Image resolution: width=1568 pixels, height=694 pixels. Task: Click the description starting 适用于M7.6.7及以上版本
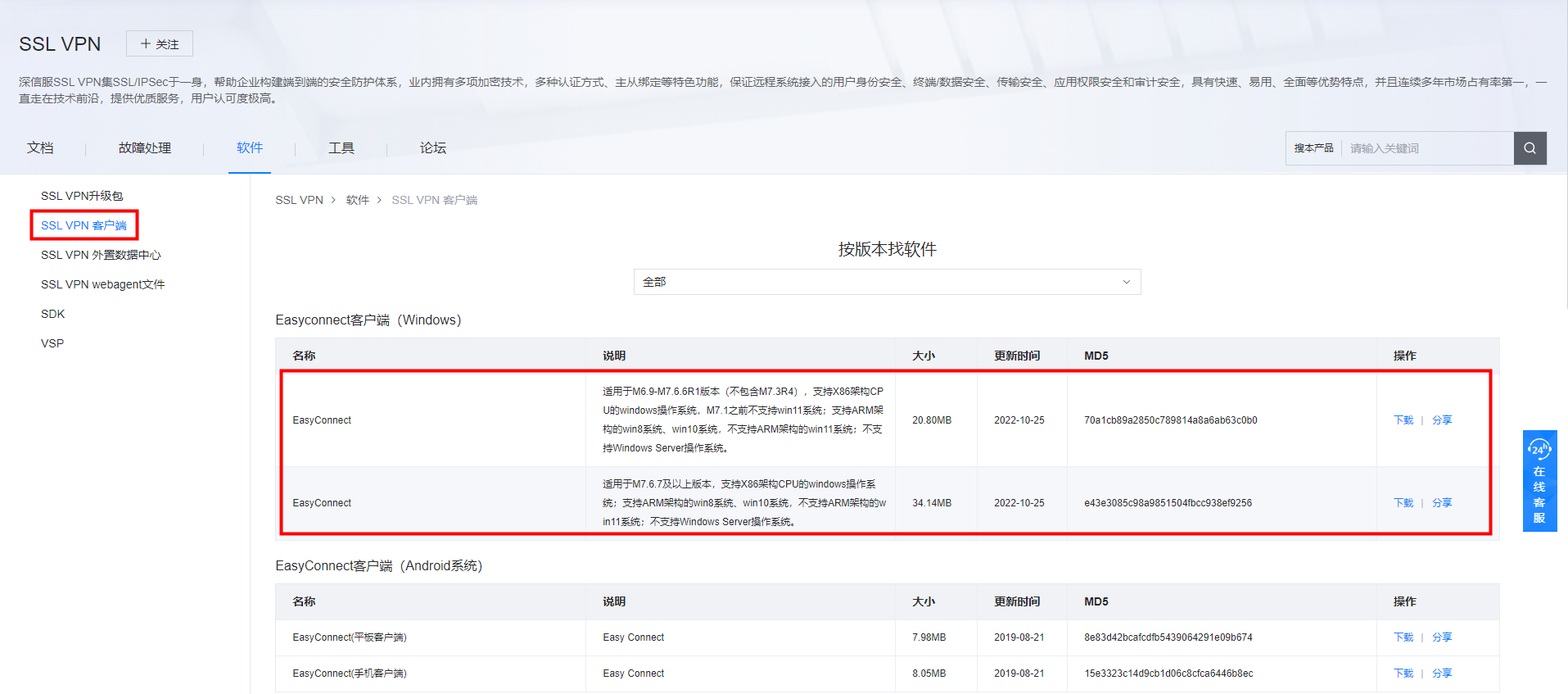coord(744,503)
